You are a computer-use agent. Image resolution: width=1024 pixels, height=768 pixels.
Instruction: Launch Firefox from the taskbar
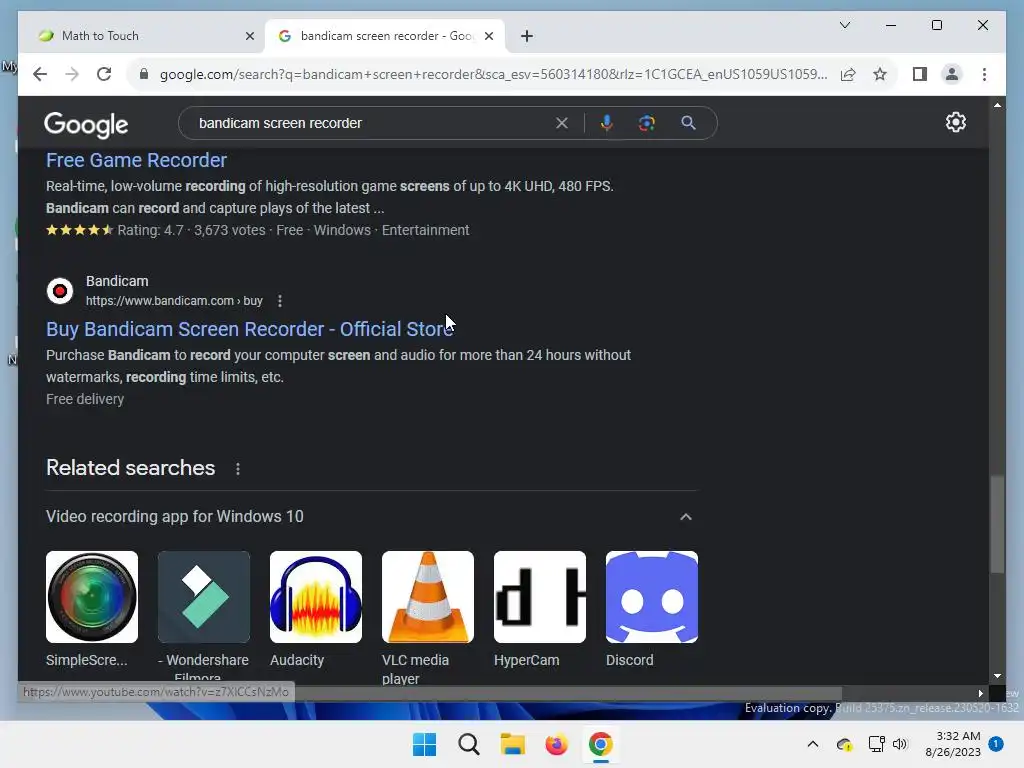(556, 744)
